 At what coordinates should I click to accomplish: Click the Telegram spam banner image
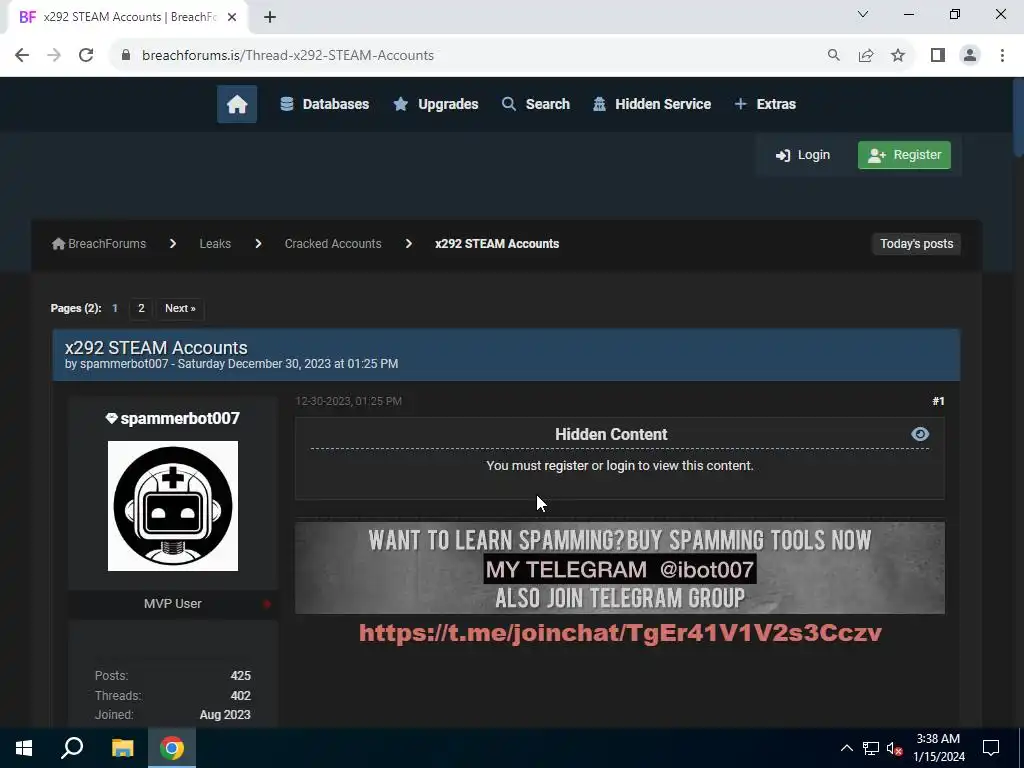620,568
